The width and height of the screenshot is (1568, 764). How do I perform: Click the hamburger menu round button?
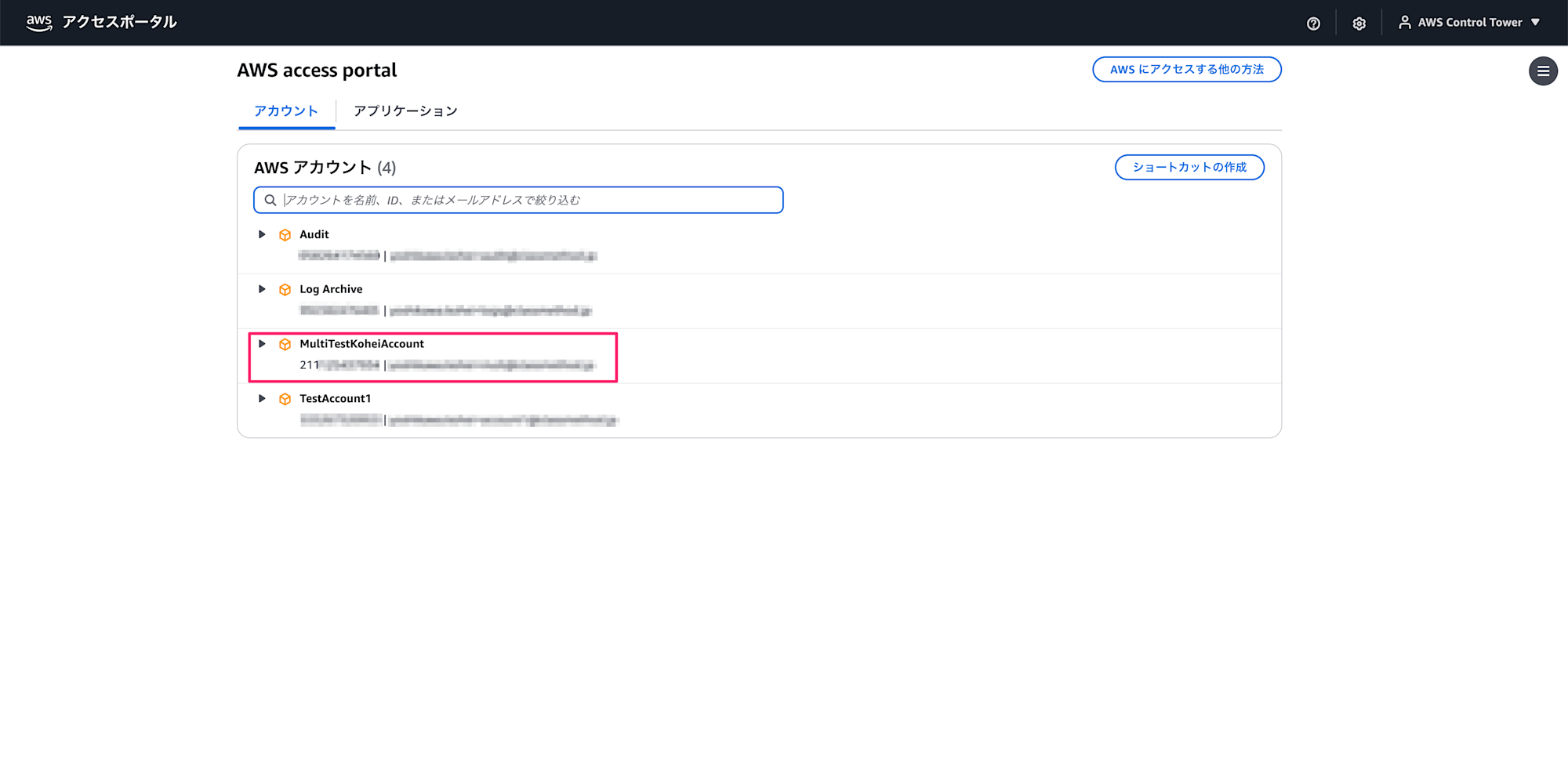pos(1543,71)
